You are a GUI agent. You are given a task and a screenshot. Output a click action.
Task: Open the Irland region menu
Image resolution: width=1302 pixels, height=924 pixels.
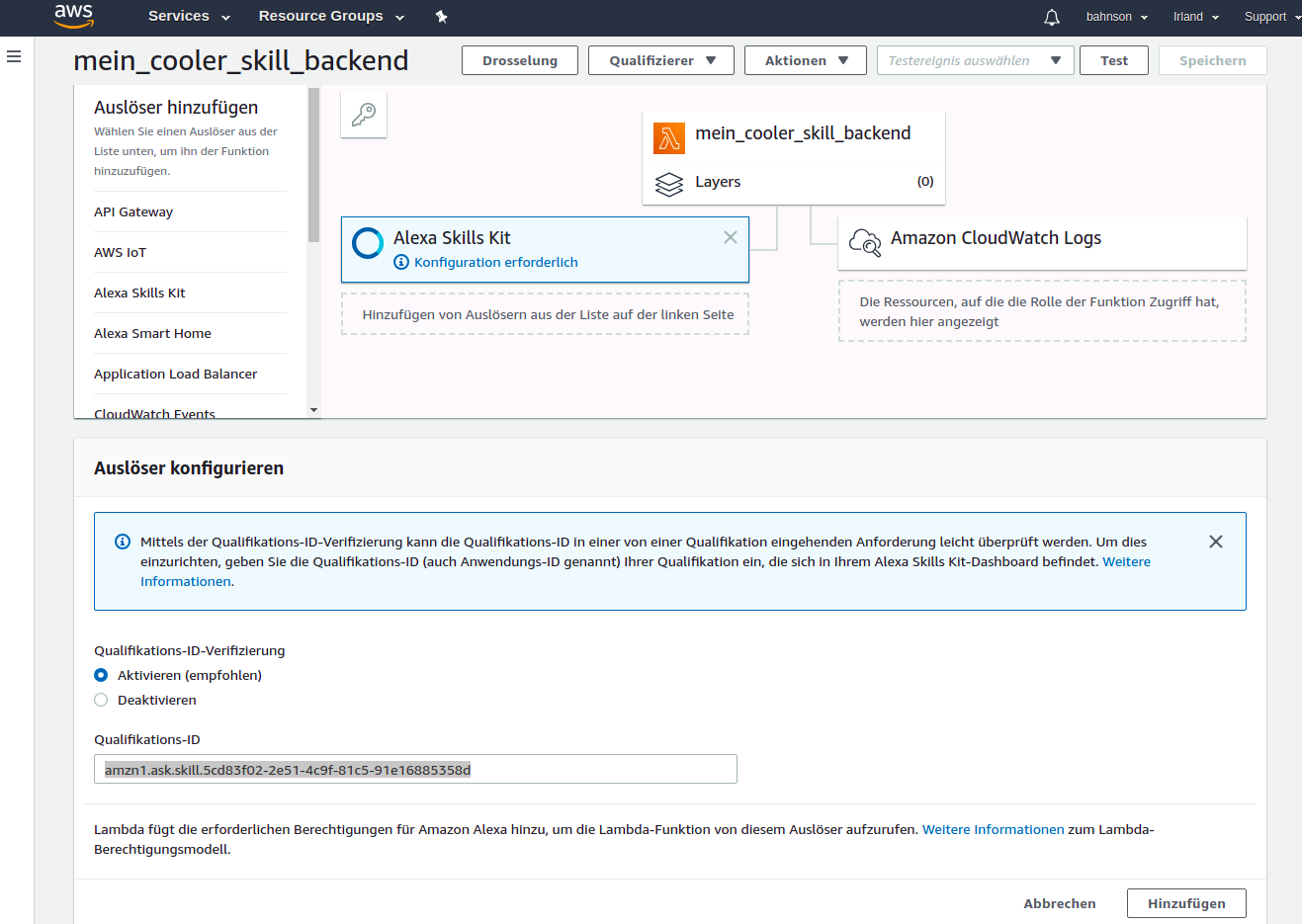1193,17
